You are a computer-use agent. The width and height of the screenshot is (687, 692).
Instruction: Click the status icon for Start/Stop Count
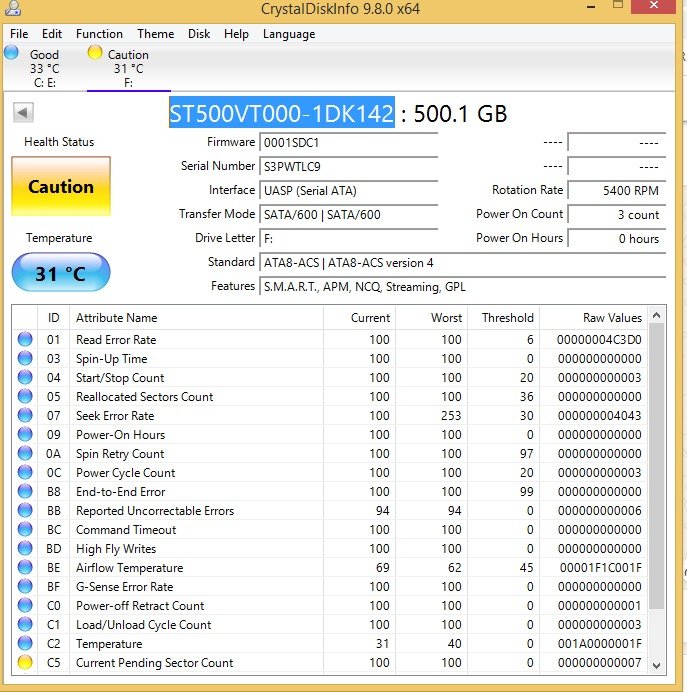(x=25, y=377)
